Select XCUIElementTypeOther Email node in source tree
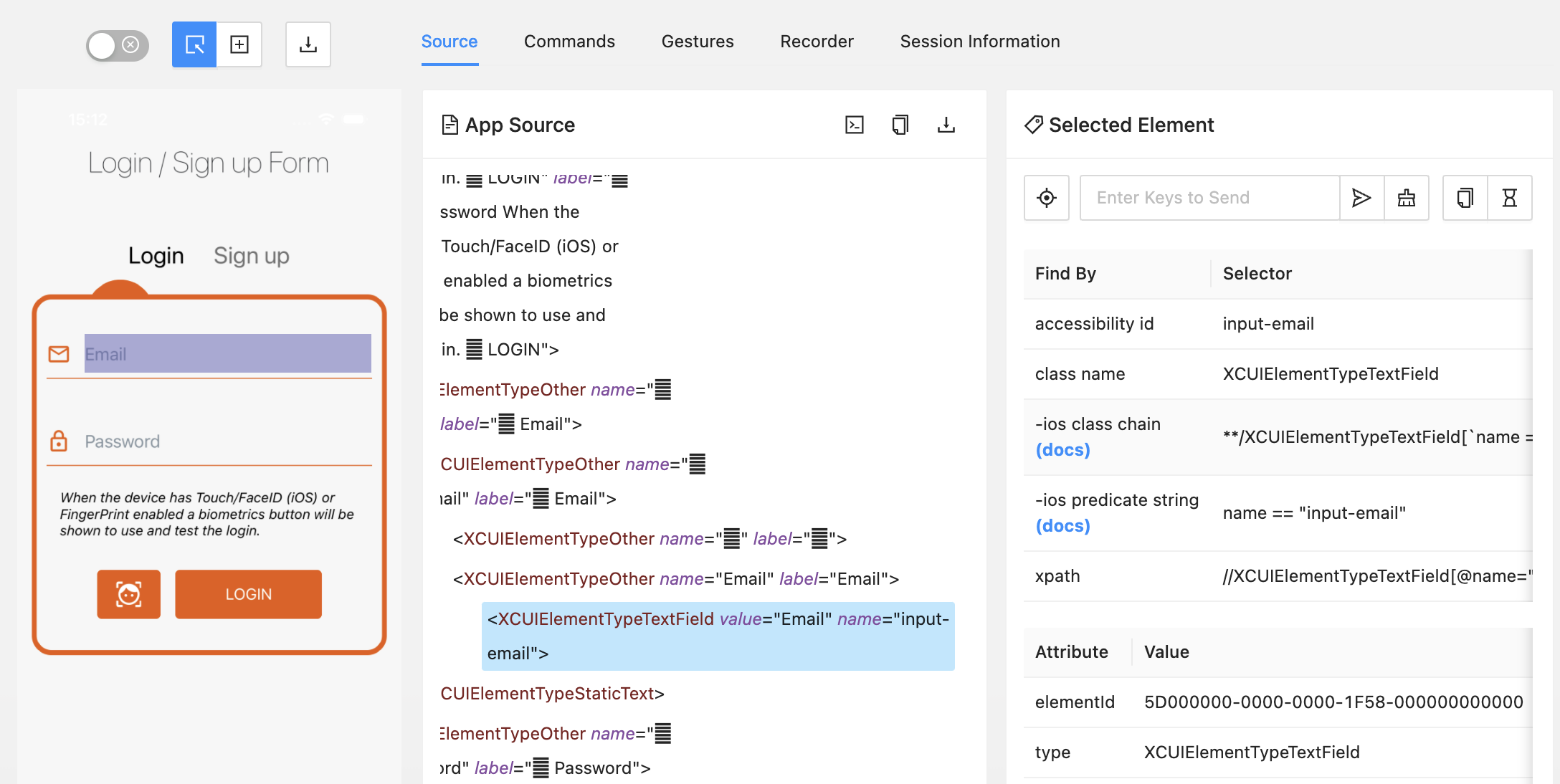 coord(675,579)
